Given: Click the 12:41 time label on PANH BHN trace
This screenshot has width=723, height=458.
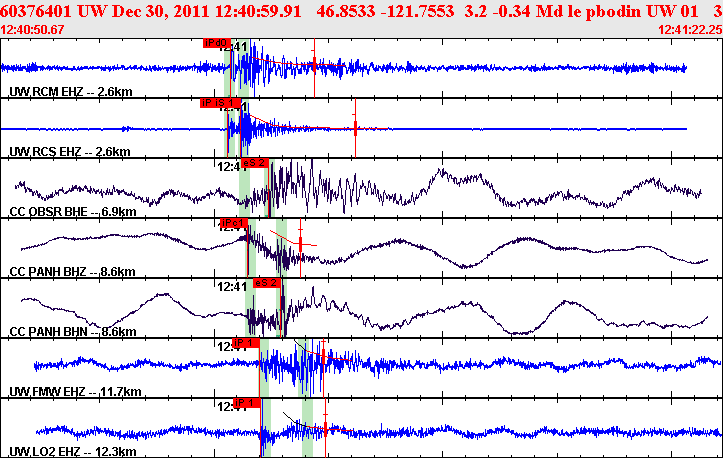Looking at the screenshot, I should click(232, 287).
